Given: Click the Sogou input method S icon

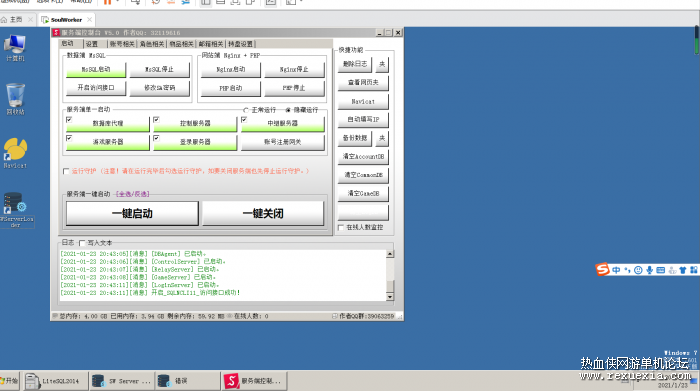Looking at the screenshot, I should 602,270.
